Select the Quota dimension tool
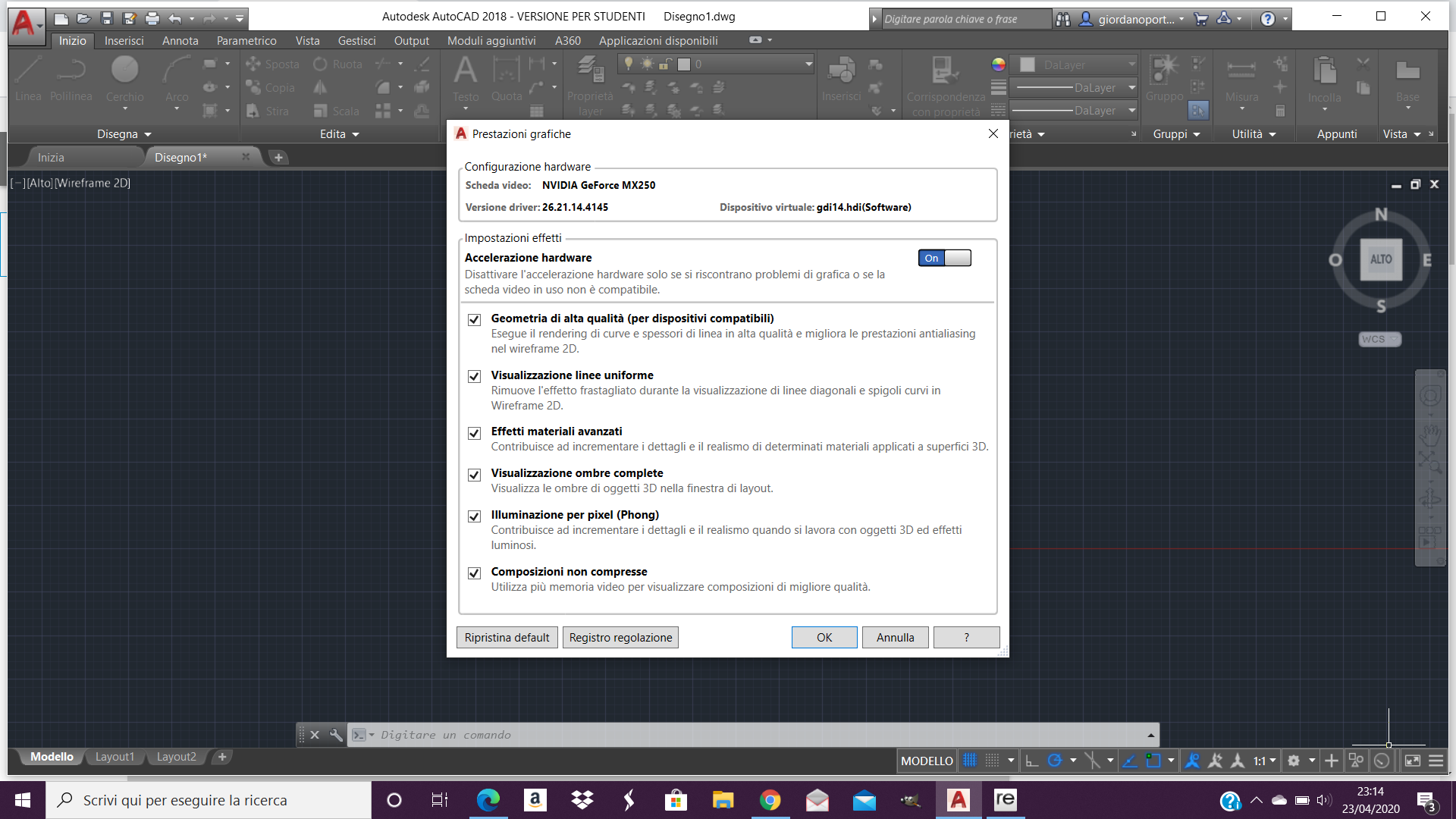This screenshot has height=819, width=1456. click(x=507, y=78)
